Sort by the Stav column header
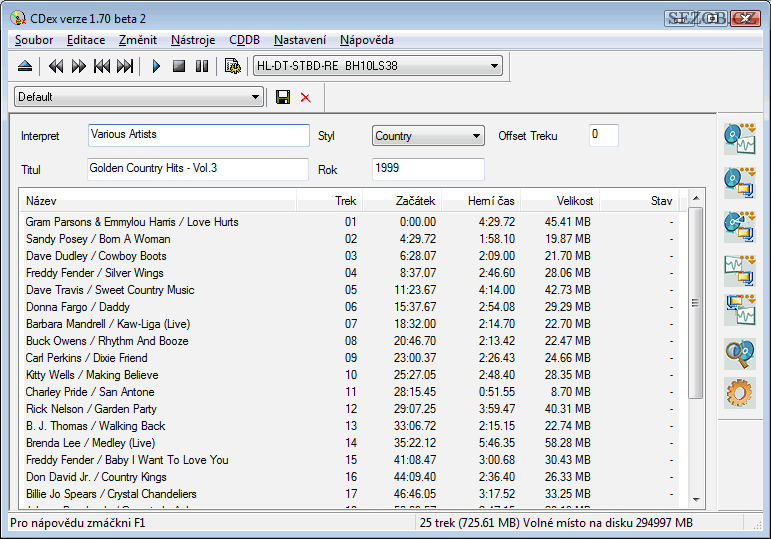 (x=639, y=201)
